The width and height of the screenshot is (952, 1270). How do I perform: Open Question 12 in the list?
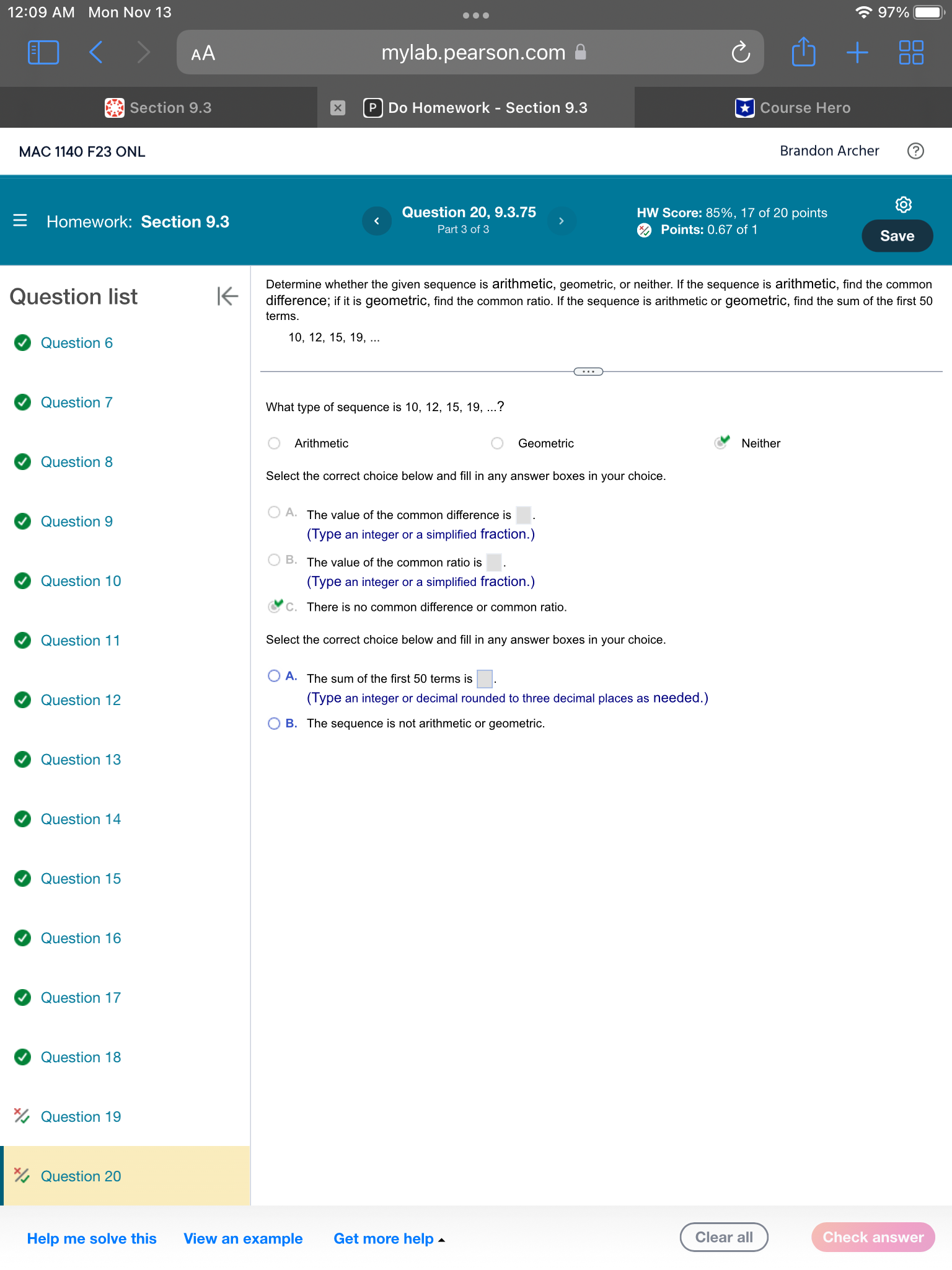(81, 700)
